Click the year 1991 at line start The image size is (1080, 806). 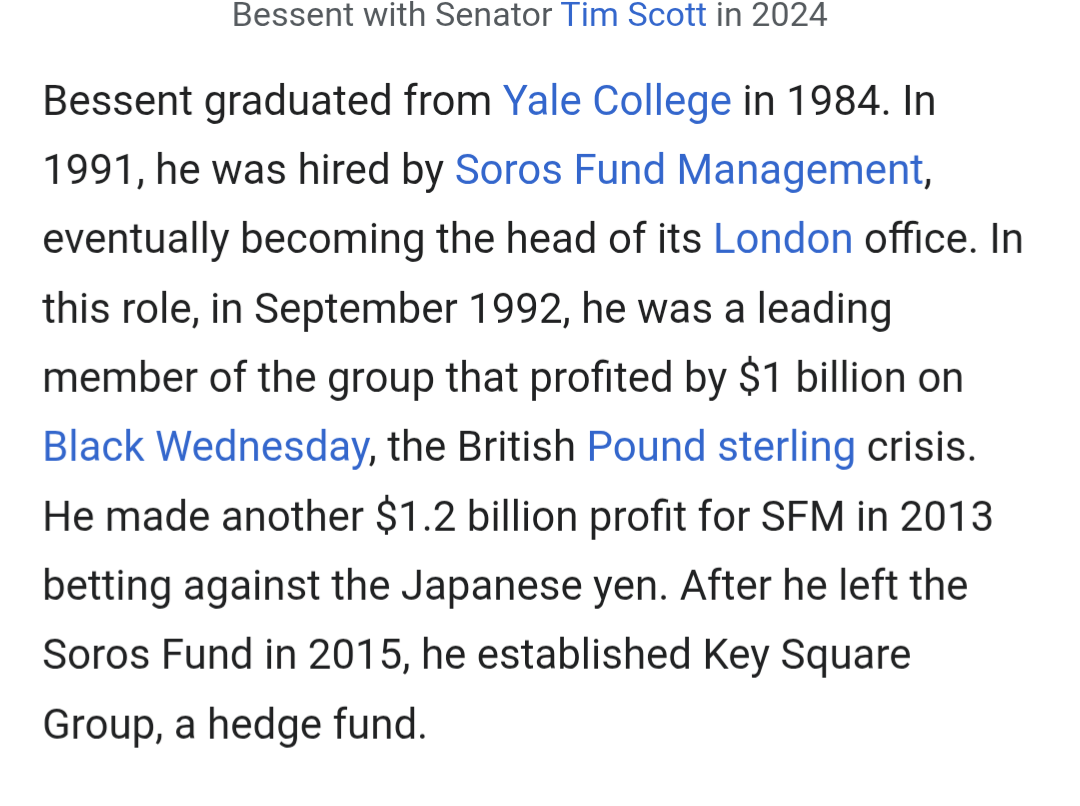coord(86,170)
